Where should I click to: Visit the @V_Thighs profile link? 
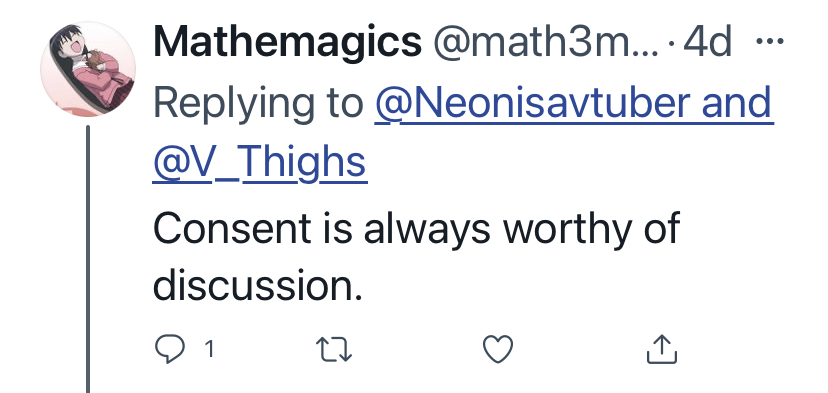(x=259, y=164)
